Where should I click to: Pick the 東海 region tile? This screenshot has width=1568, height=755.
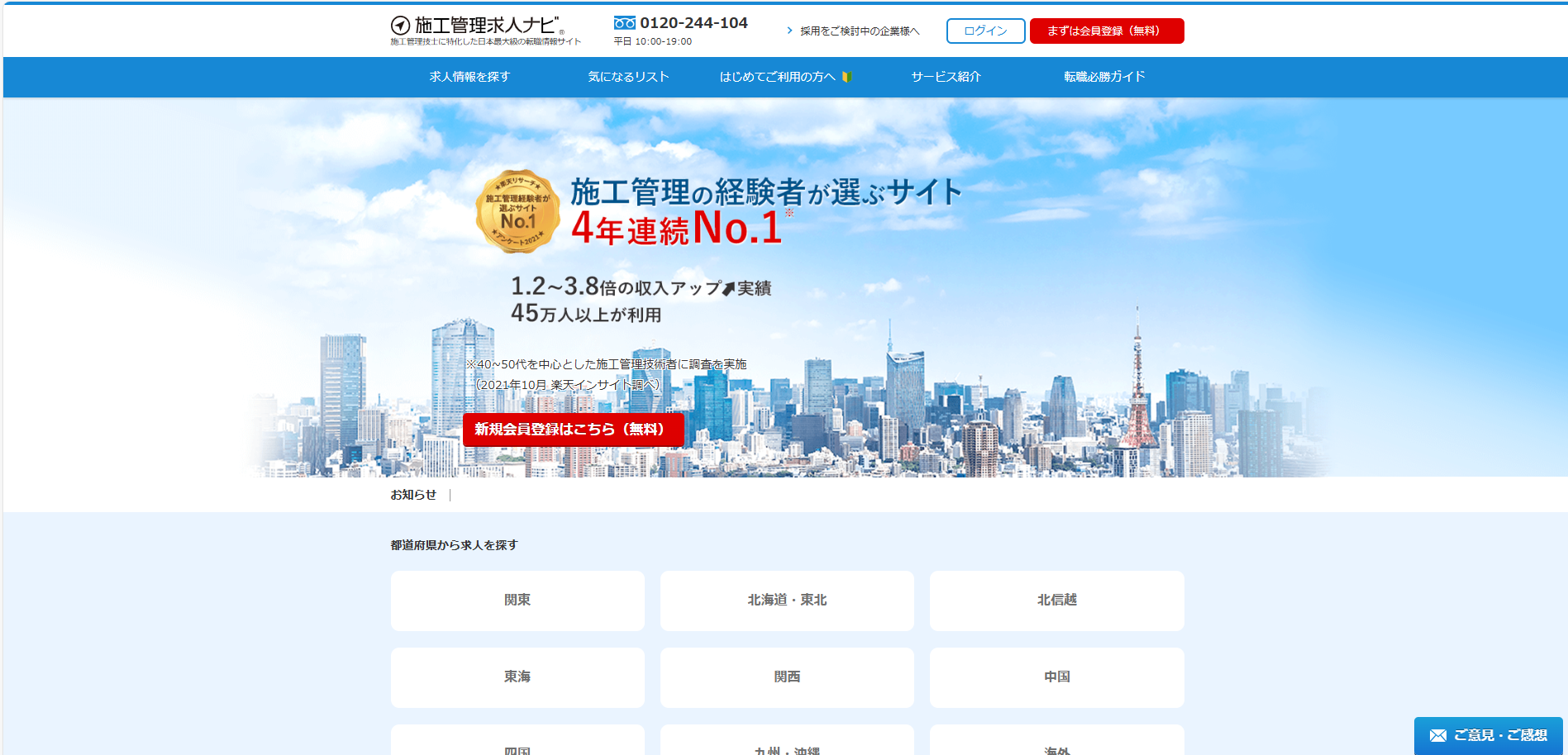517,677
